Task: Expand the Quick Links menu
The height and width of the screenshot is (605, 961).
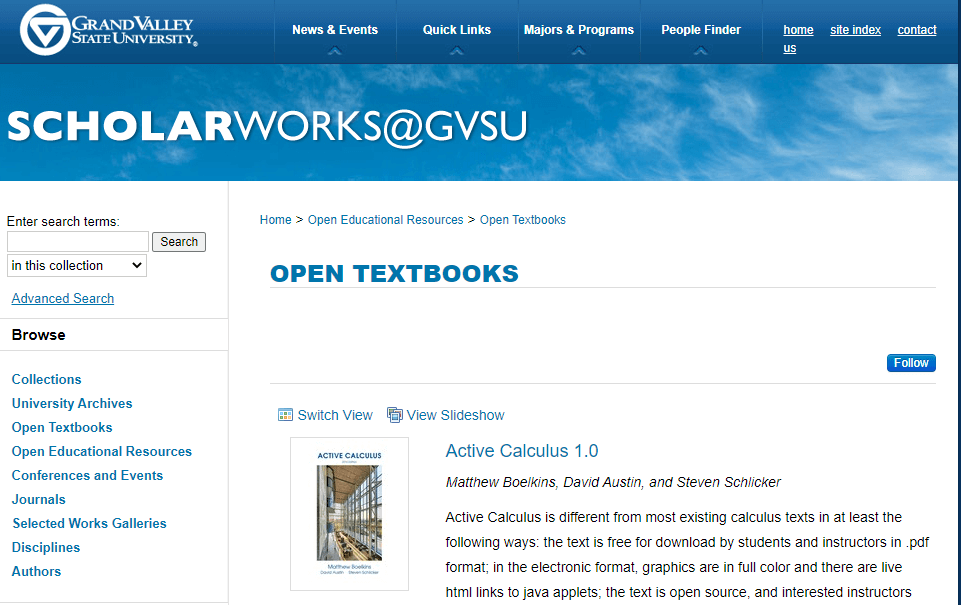Action: (x=457, y=30)
